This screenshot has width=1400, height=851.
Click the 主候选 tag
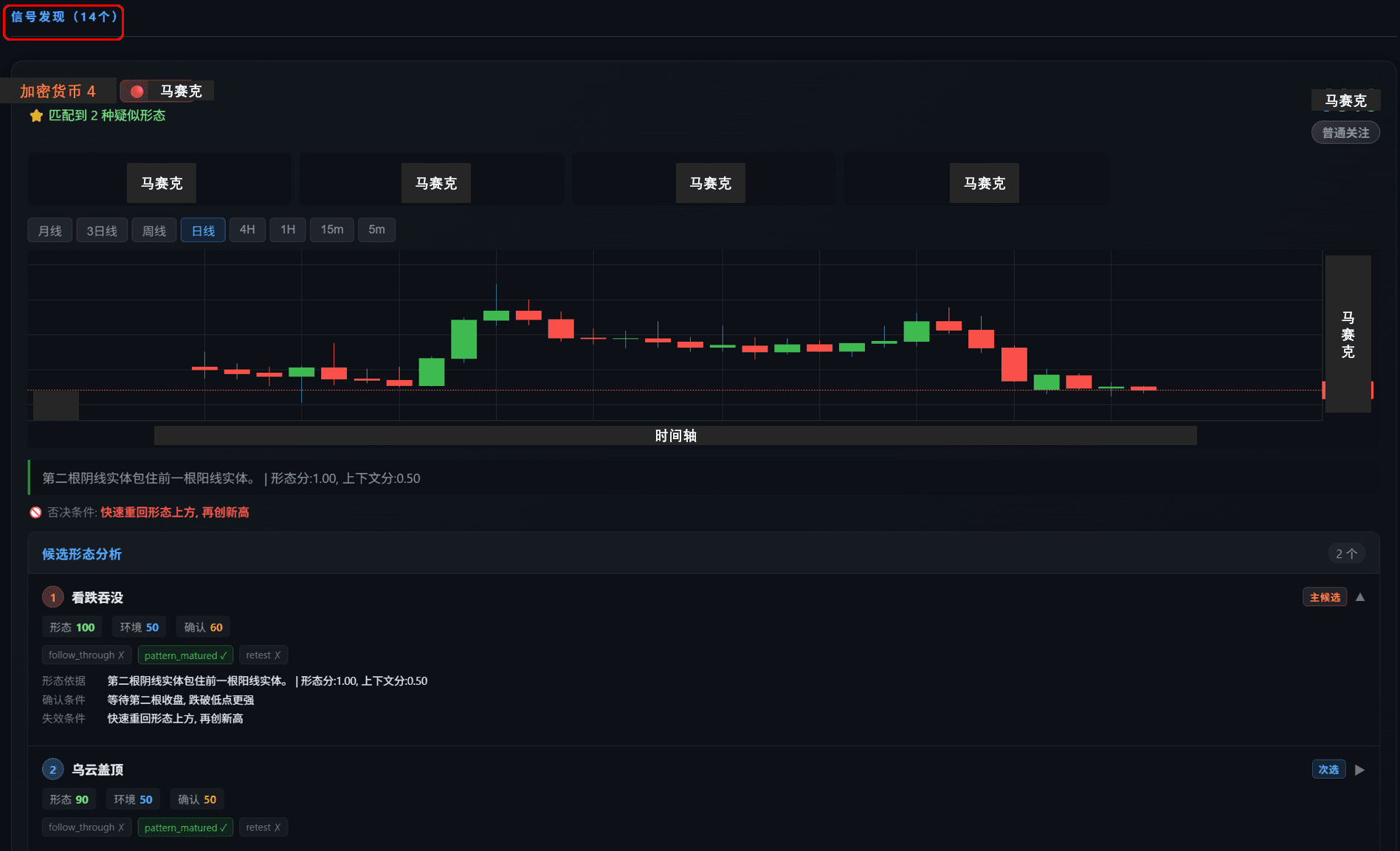click(1324, 597)
